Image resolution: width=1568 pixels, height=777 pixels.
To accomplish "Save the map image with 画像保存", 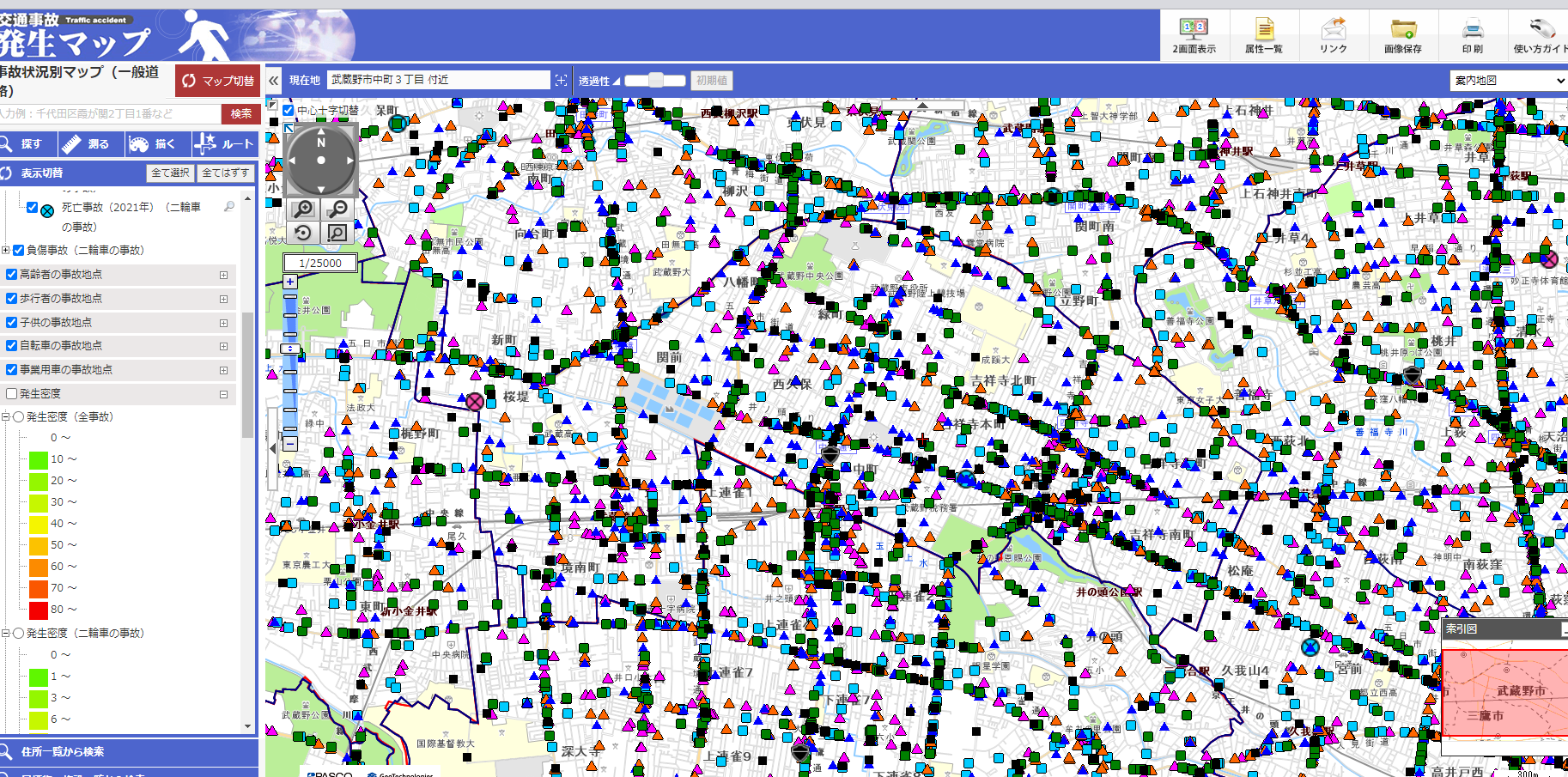I will pyautogui.click(x=1403, y=35).
